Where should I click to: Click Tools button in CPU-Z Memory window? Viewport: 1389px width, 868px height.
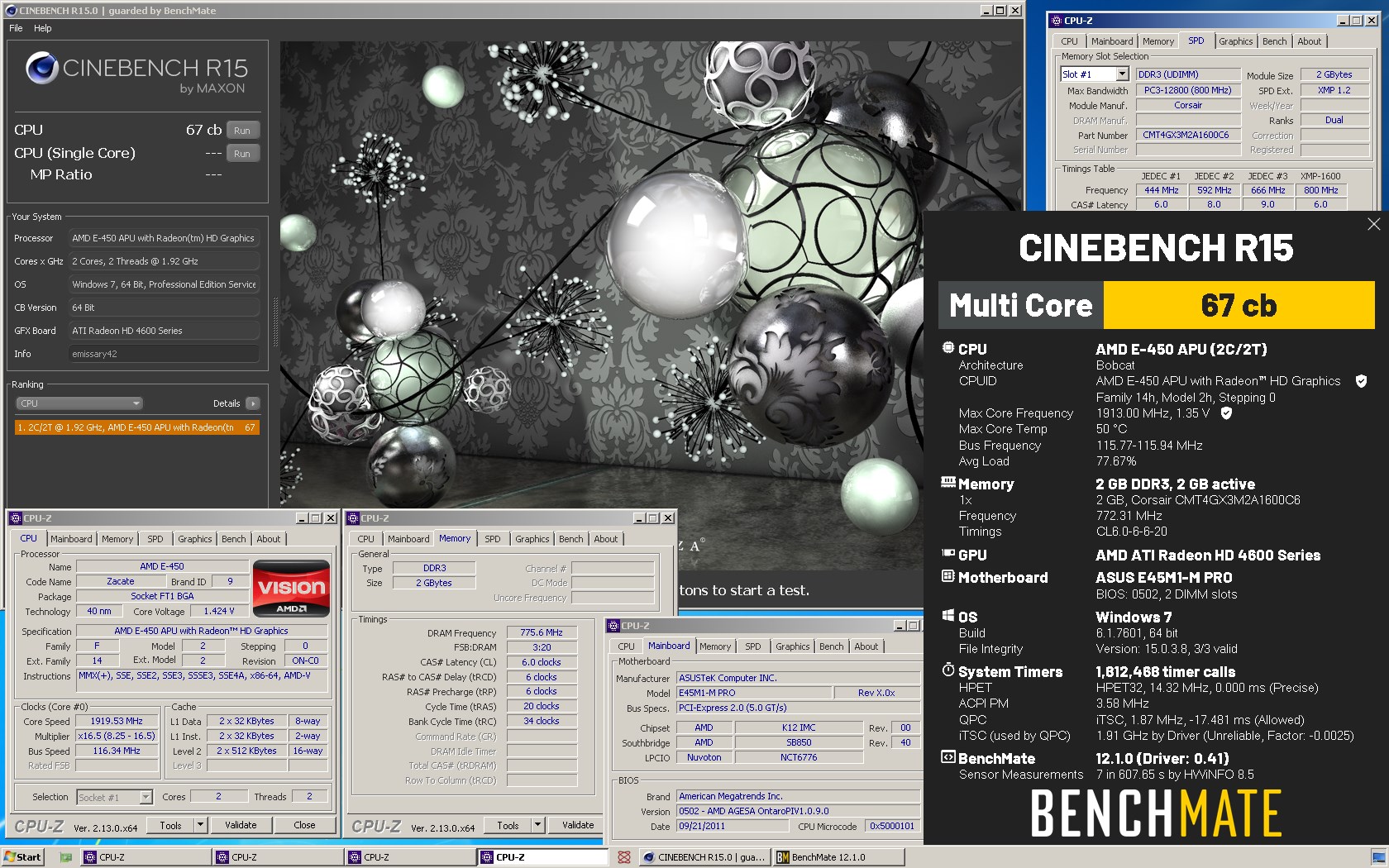508,825
